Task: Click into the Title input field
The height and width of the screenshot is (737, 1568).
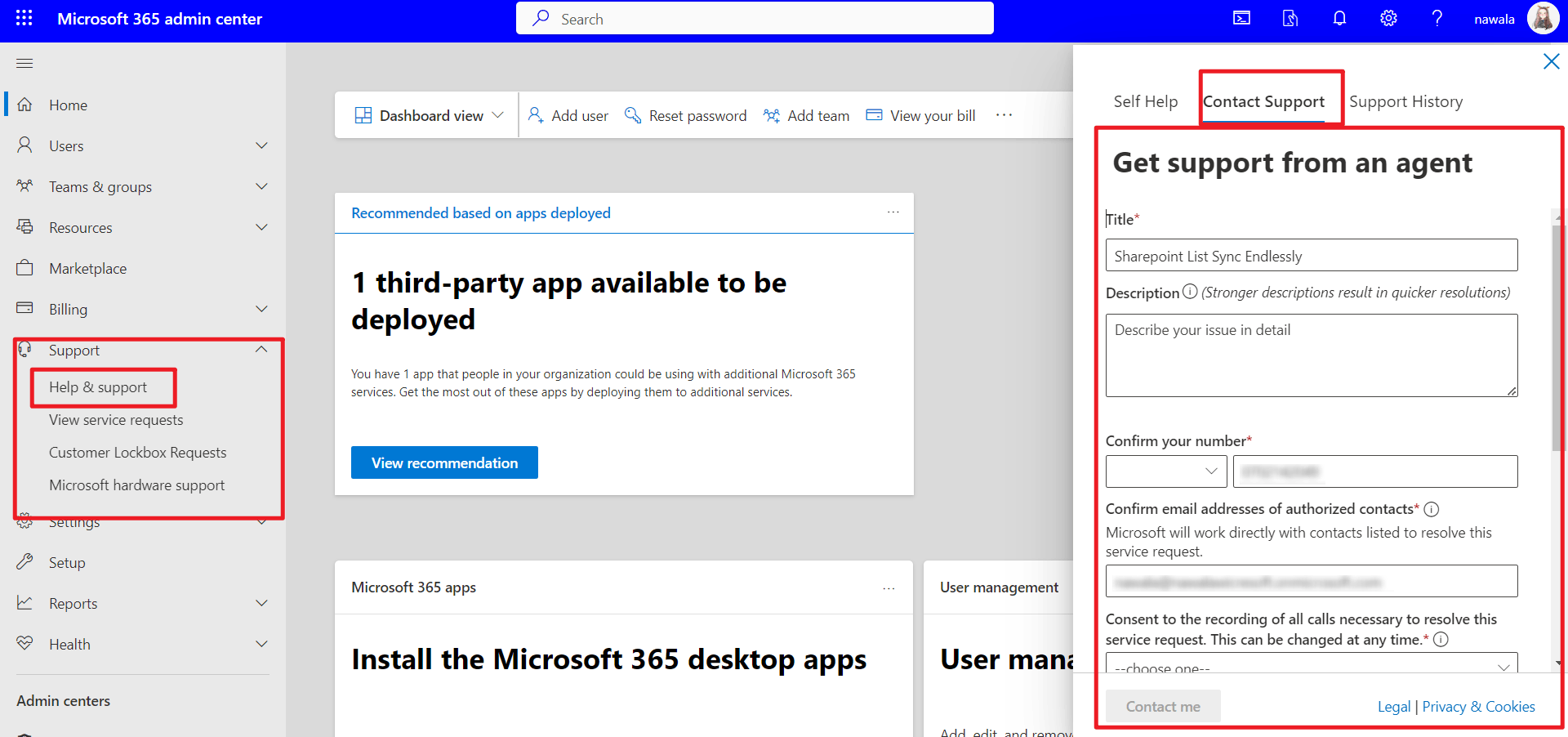Action: click(x=1311, y=255)
